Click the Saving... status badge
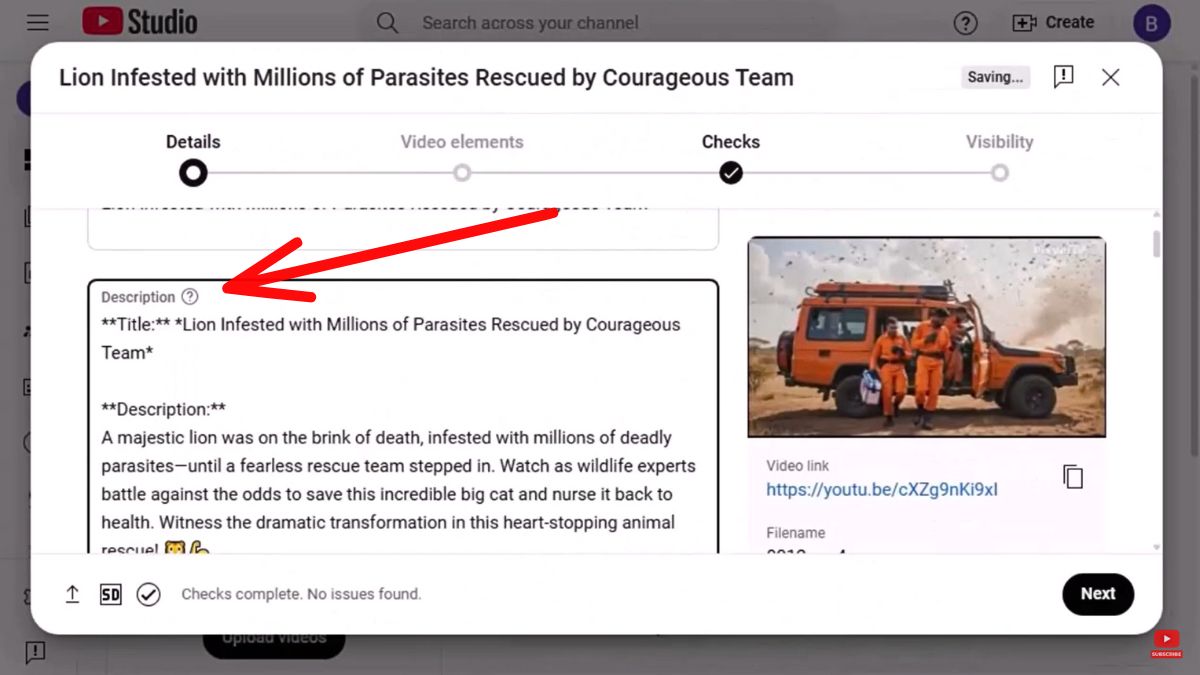1200x675 pixels. (x=996, y=77)
